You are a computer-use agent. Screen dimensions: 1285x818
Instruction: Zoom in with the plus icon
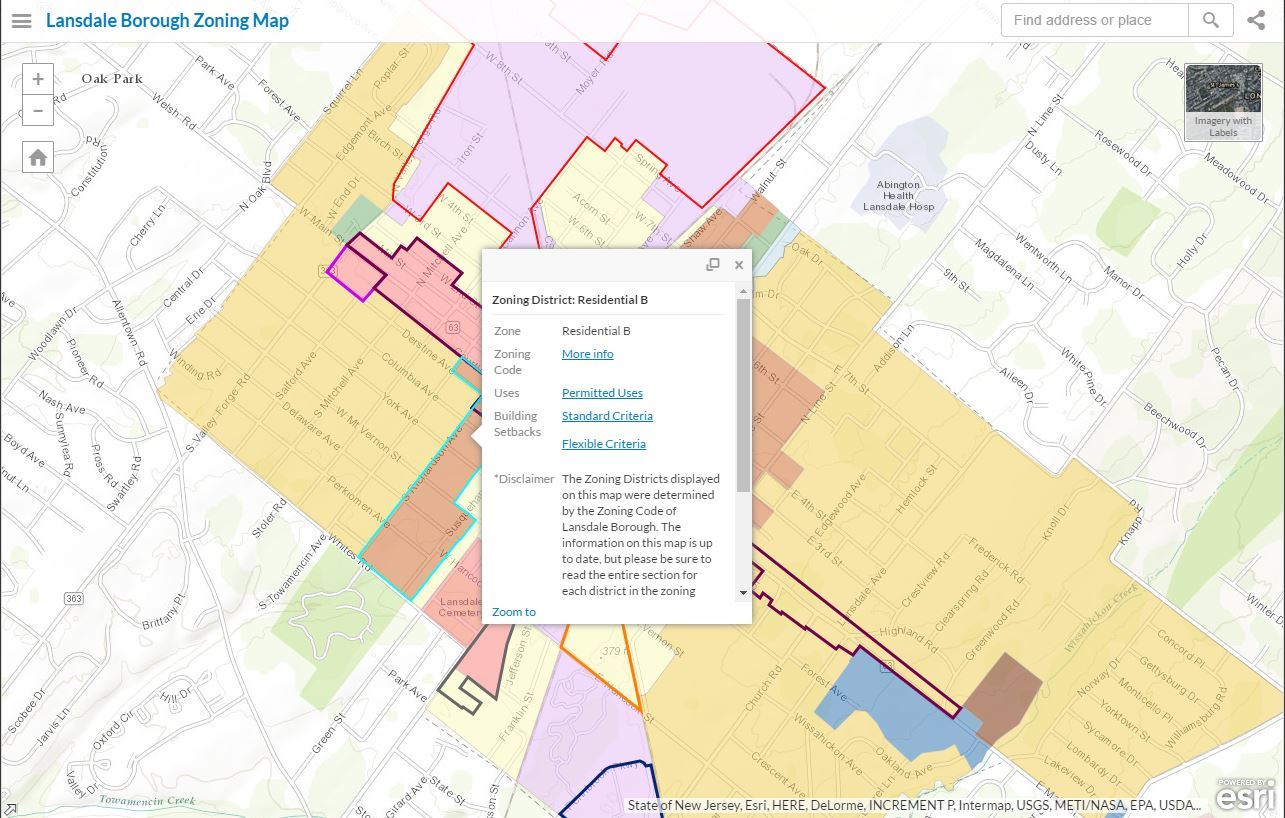(37, 78)
